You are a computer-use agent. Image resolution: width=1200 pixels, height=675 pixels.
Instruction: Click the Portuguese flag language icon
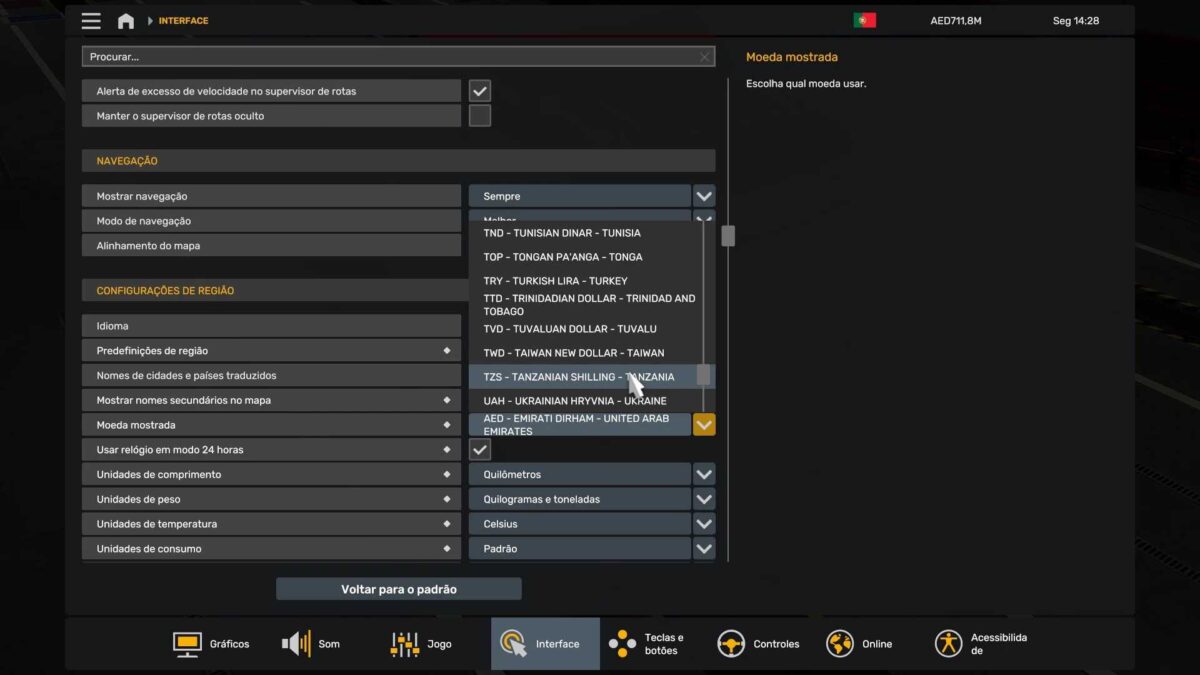[864, 20]
